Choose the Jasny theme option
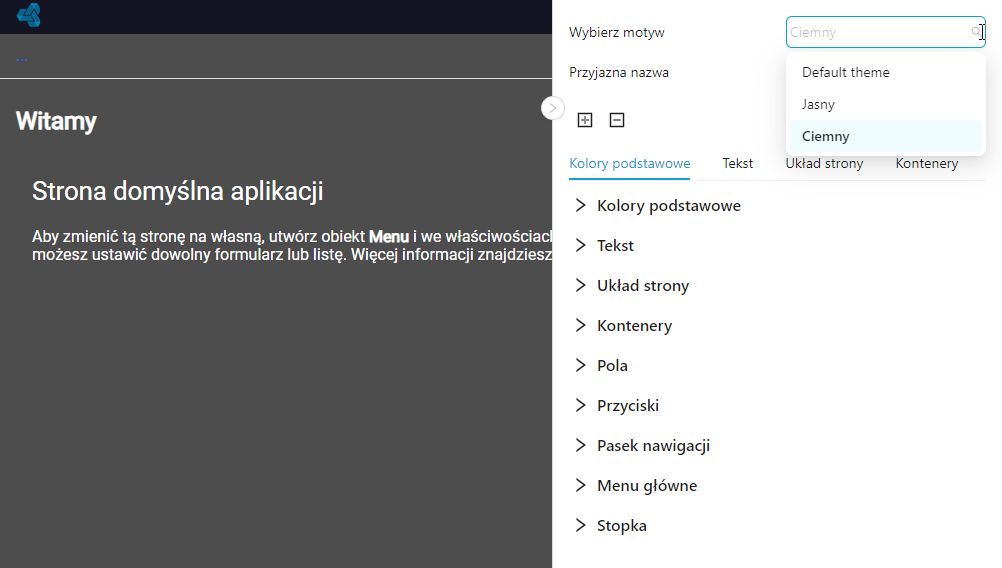Image resolution: width=1002 pixels, height=568 pixels. coord(886,104)
